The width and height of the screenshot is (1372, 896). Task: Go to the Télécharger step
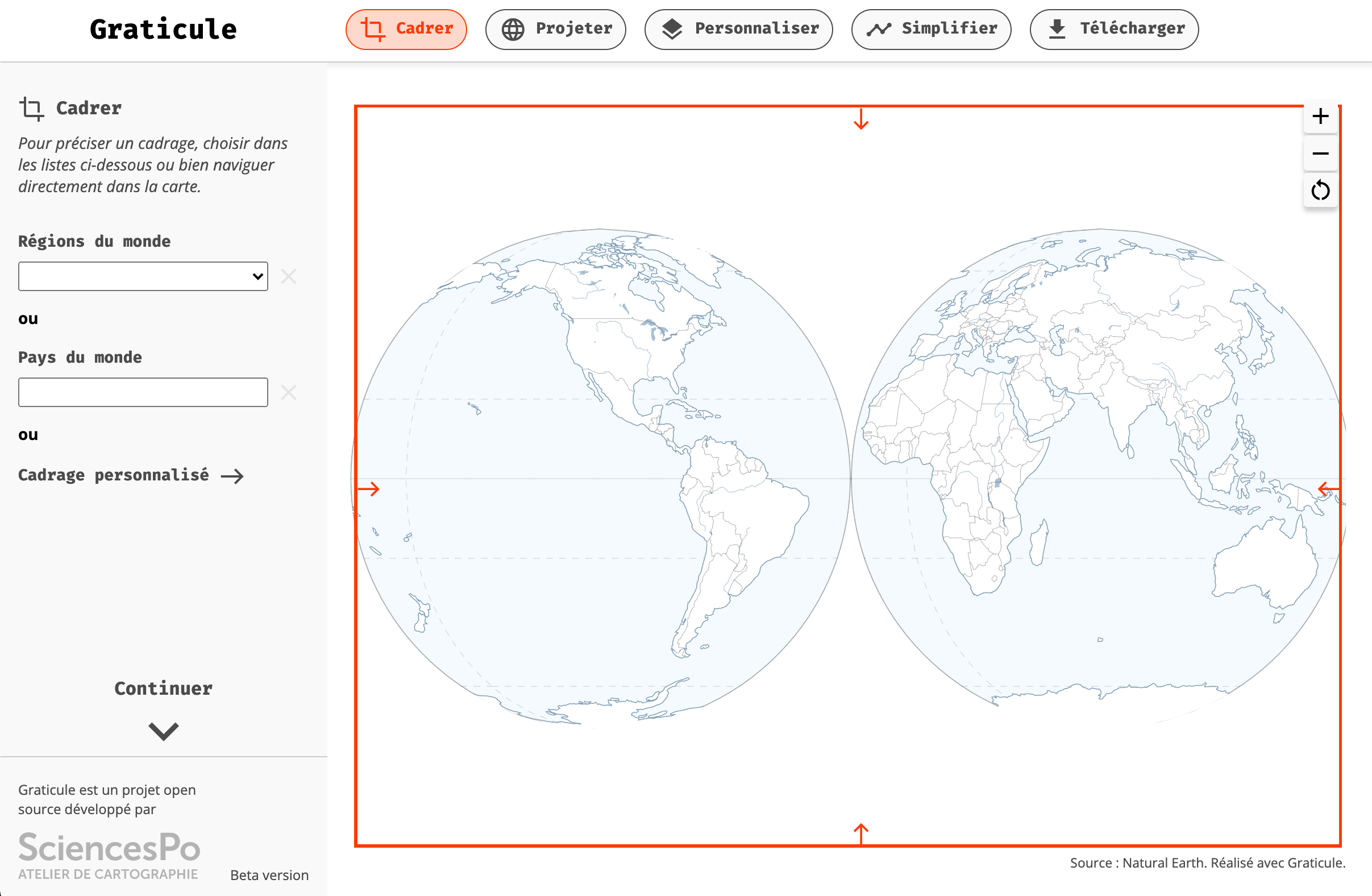point(1114,29)
